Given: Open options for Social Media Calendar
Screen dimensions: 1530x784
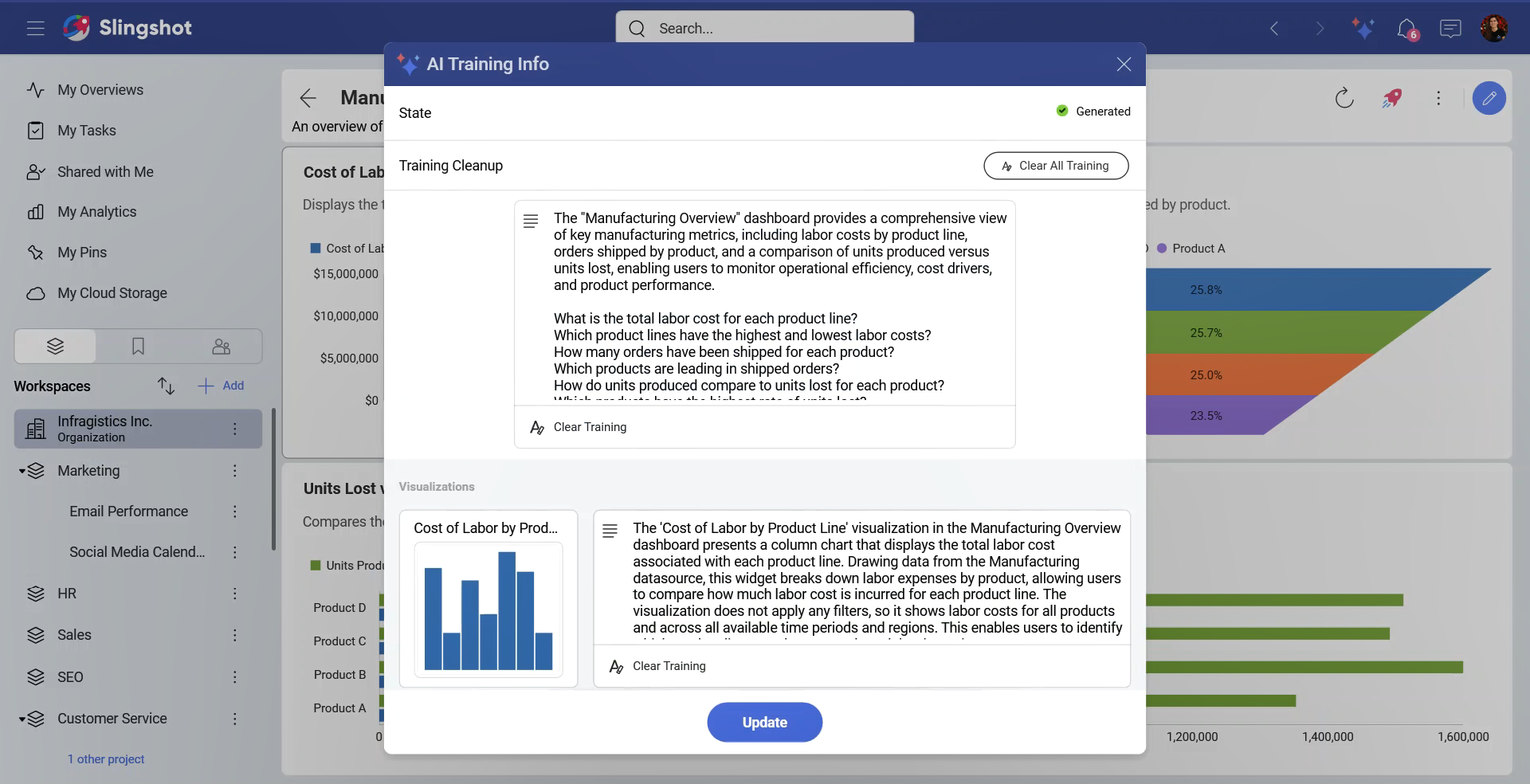Looking at the screenshot, I should point(235,552).
